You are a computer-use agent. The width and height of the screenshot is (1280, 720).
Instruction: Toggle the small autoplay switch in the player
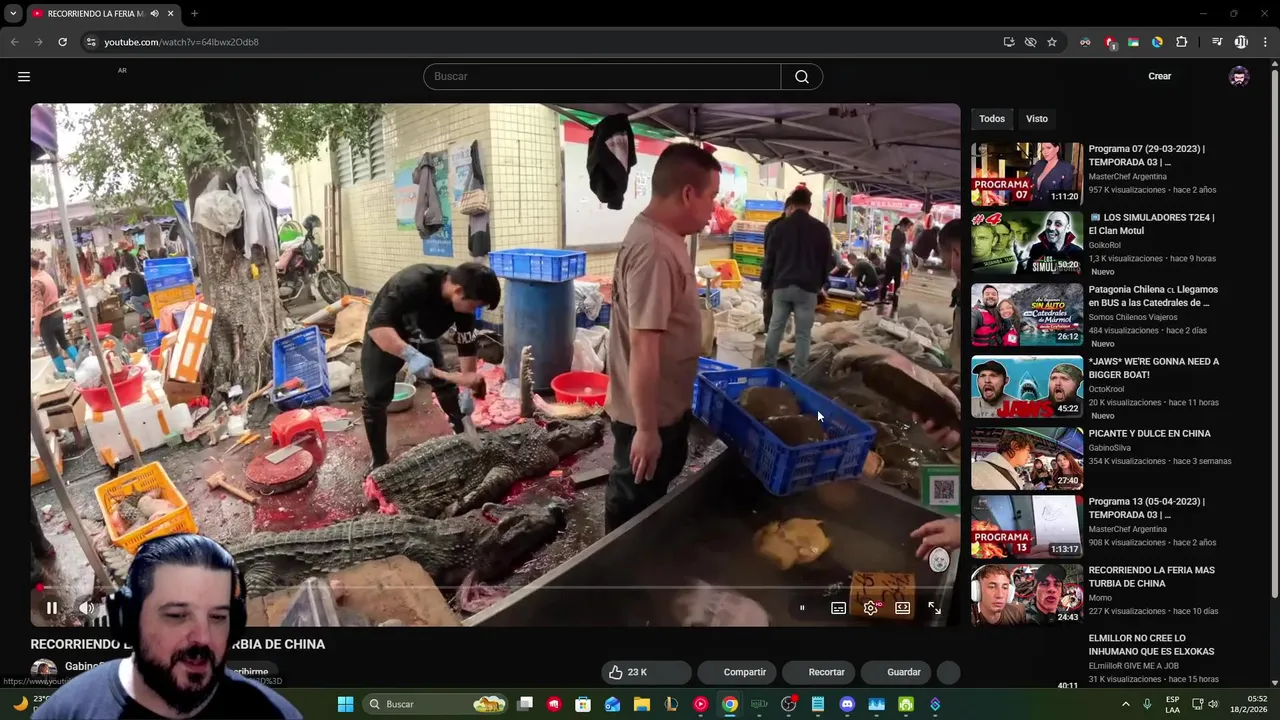[802, 607]
